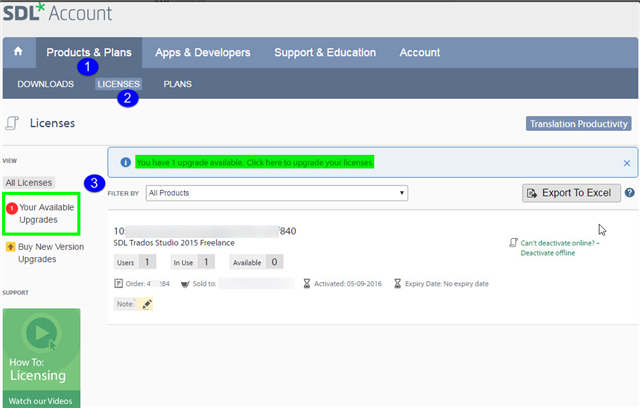Open the All Products filter dropdown

point(277,193)
